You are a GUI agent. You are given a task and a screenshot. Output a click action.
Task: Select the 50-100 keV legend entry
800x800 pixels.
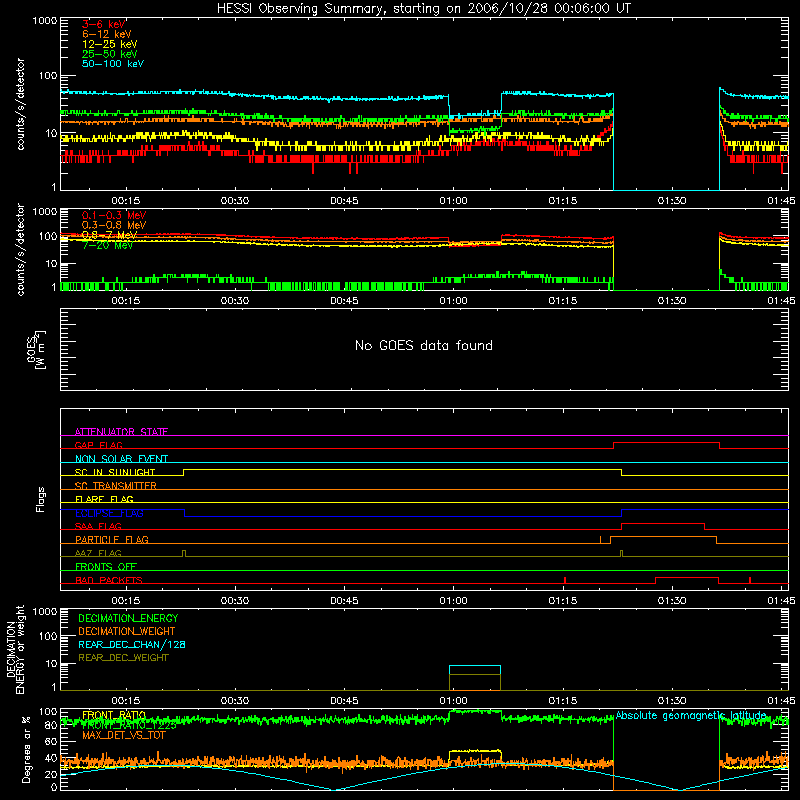[x=113, y=64]
